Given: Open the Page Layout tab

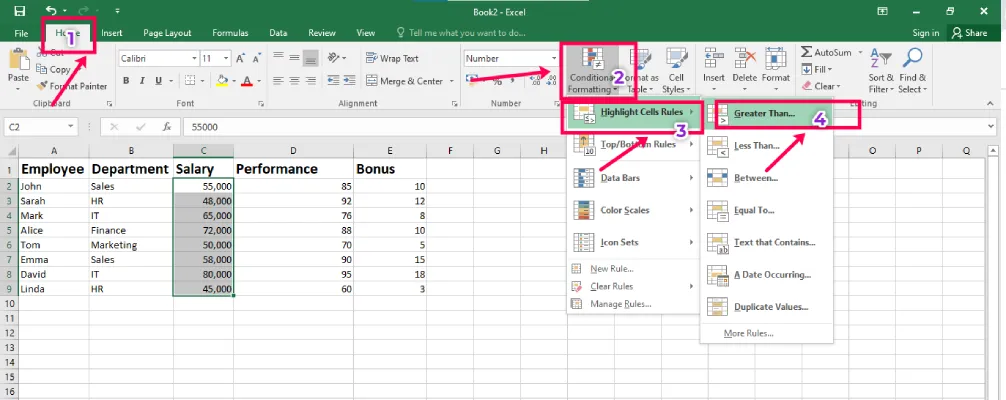Looking at the screenshot, I should pos(167,33).
